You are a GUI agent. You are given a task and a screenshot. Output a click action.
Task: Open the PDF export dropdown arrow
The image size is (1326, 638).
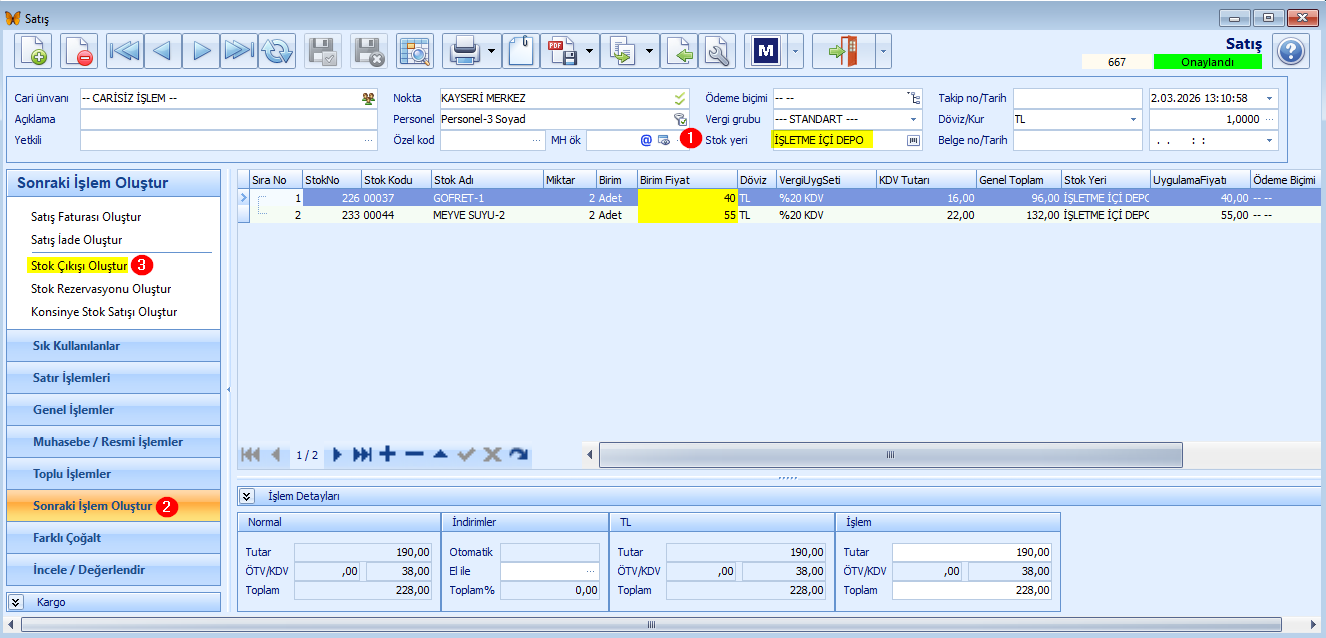tap(591, 51)
